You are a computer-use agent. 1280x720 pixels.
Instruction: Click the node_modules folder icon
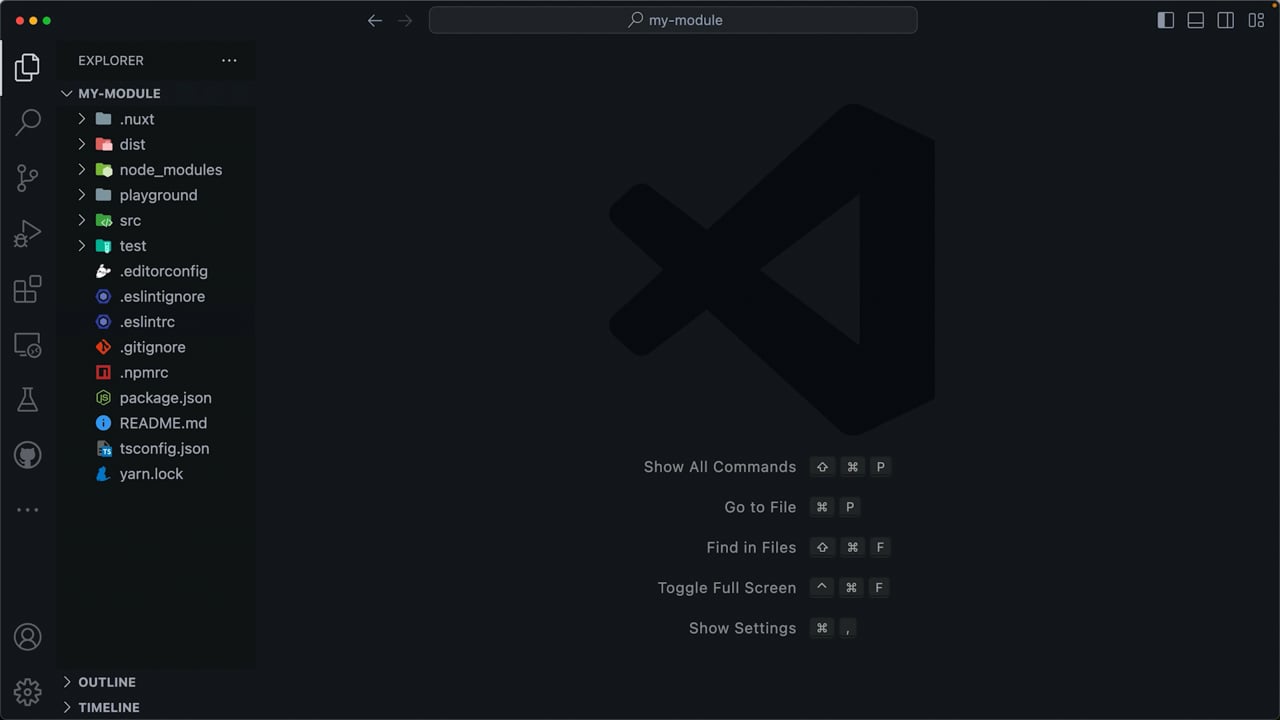[x=103, y=170]
